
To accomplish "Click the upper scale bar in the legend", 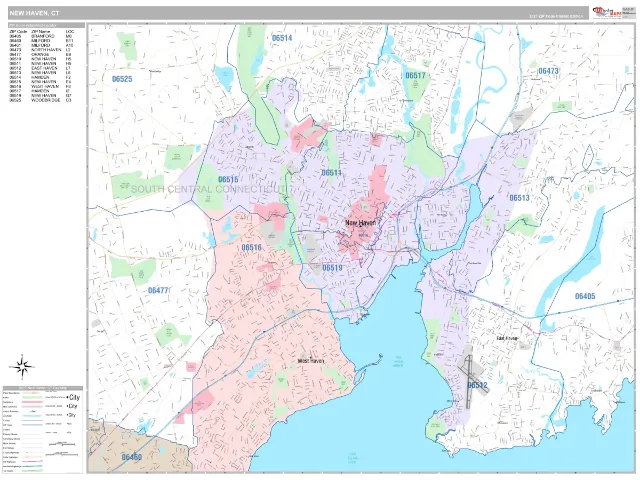I will 62,444.
